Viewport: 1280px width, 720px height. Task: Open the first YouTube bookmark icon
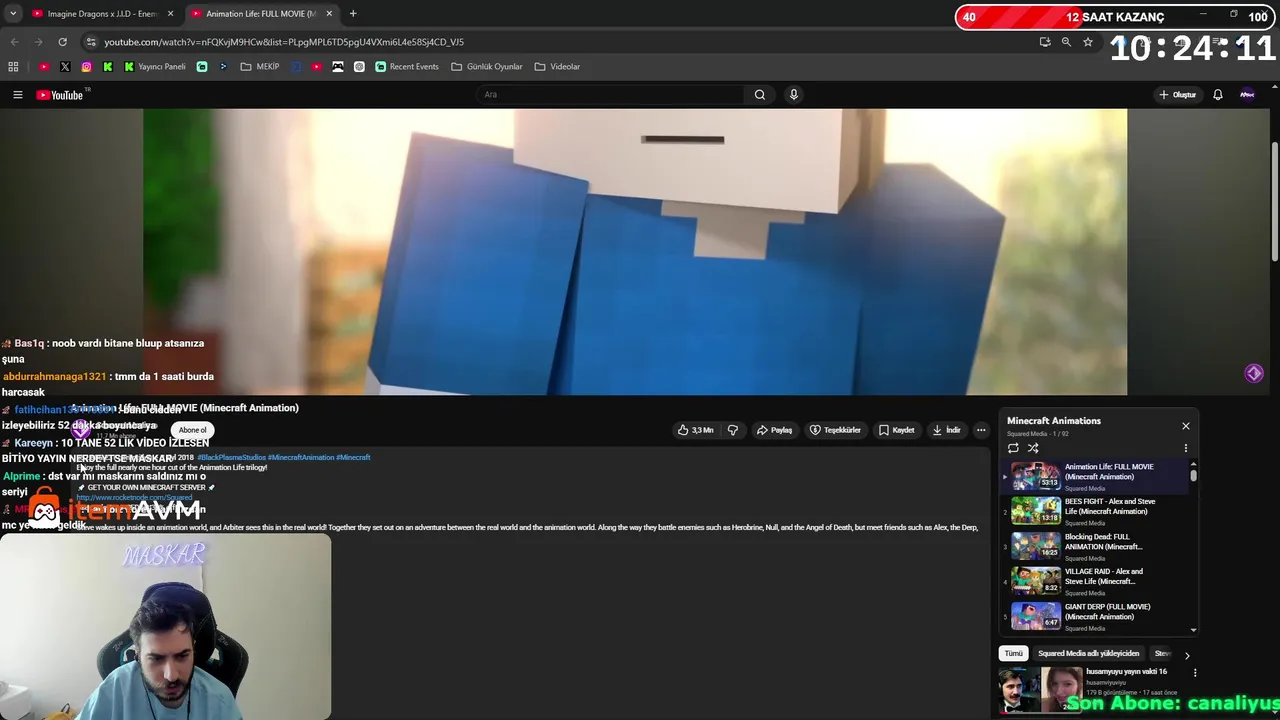44,67
